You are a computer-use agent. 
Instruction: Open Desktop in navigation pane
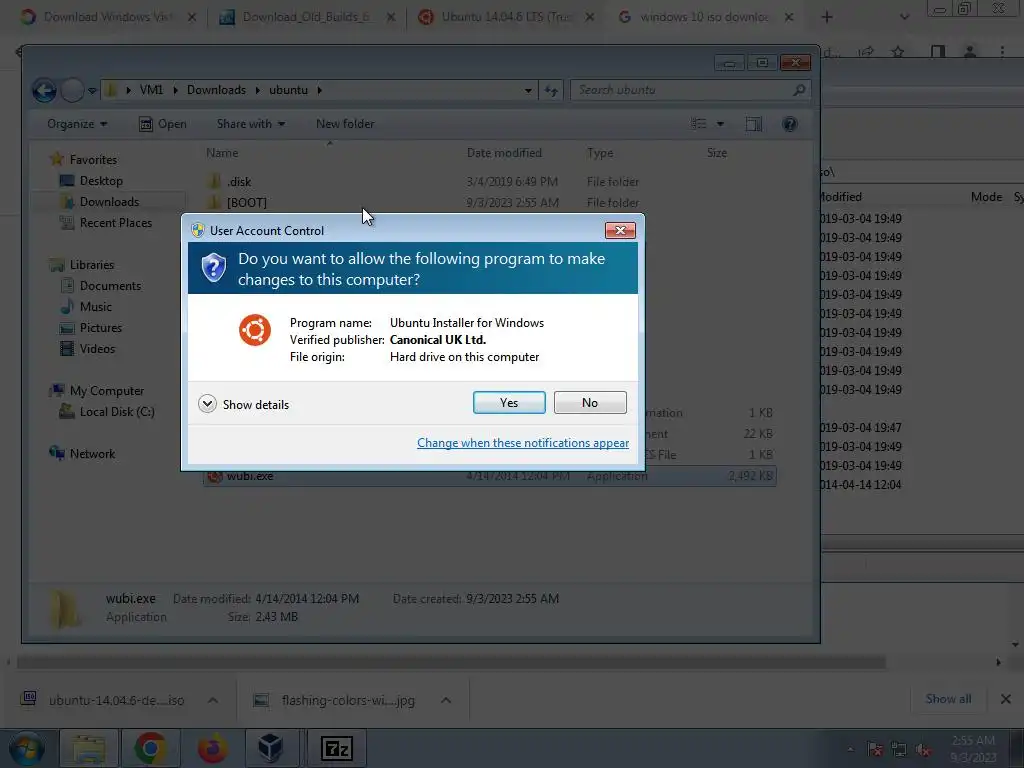(x=91, y=181)
